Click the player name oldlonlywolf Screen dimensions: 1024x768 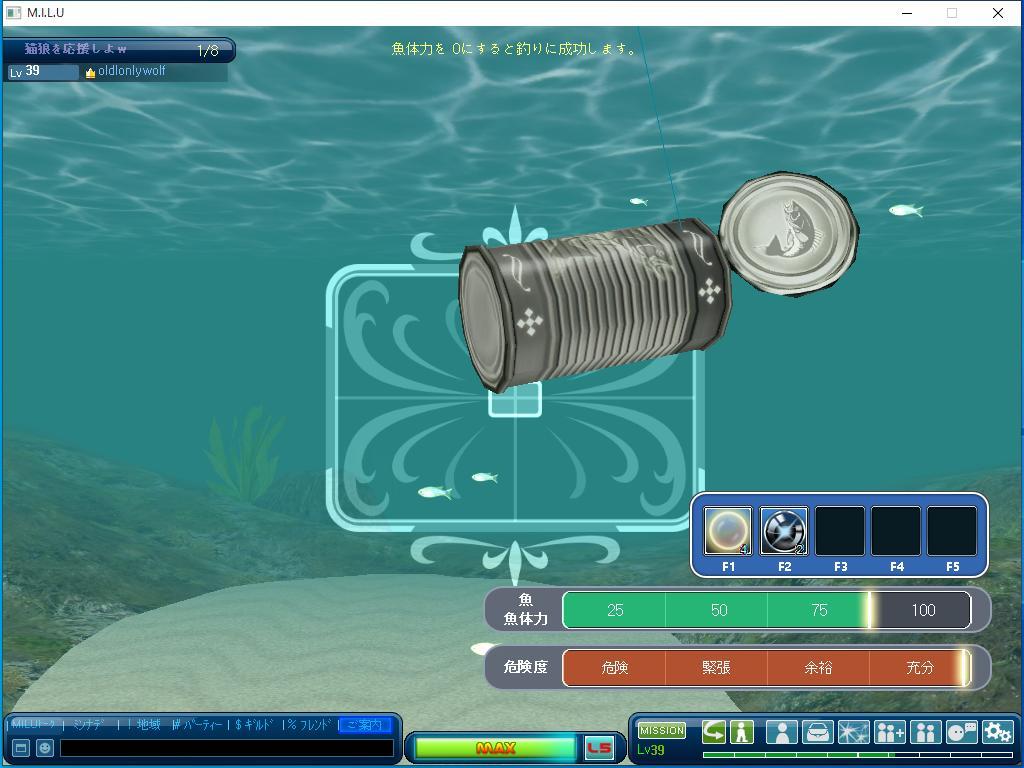pyautogui.click(x=131, y=71)
